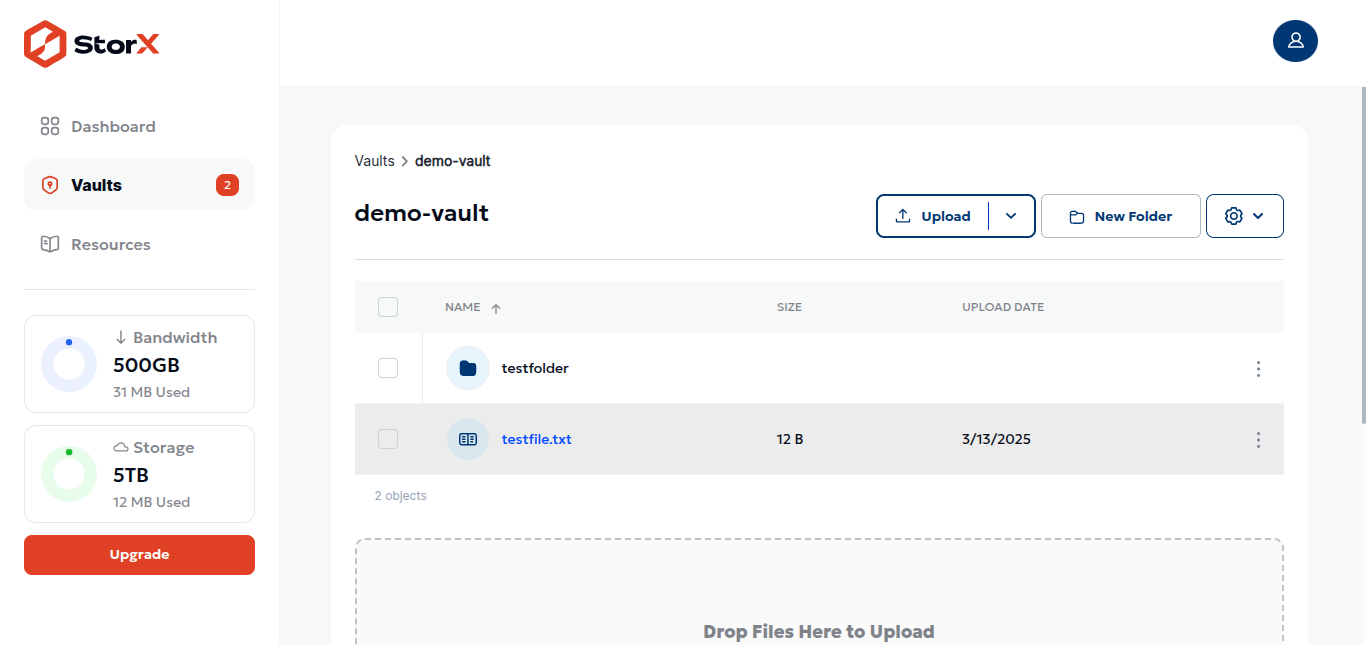Open the vault settings gear dropdown
The width and height of the screenshot is (1366, 645).
[x=1245, y=216]
